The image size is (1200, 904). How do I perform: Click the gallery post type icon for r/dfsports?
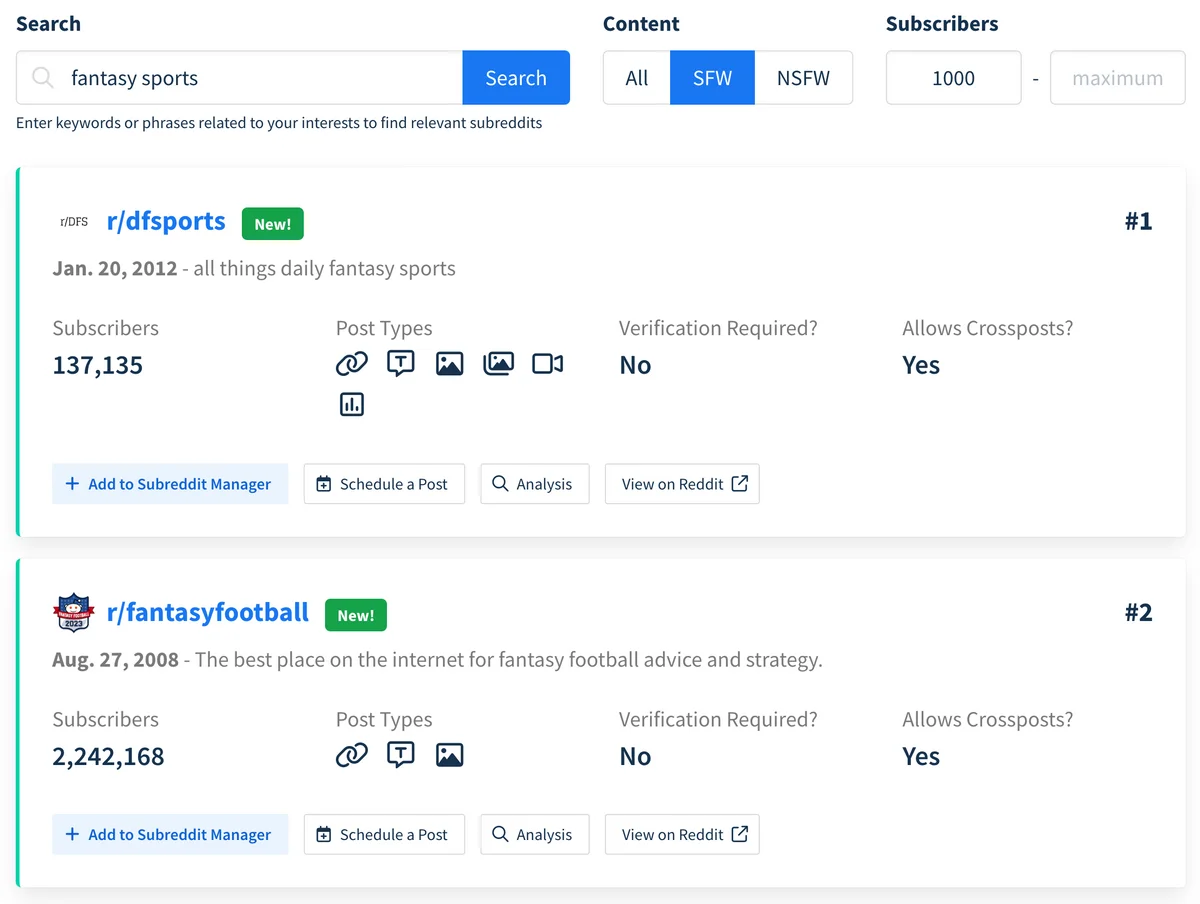pos(498,363)
